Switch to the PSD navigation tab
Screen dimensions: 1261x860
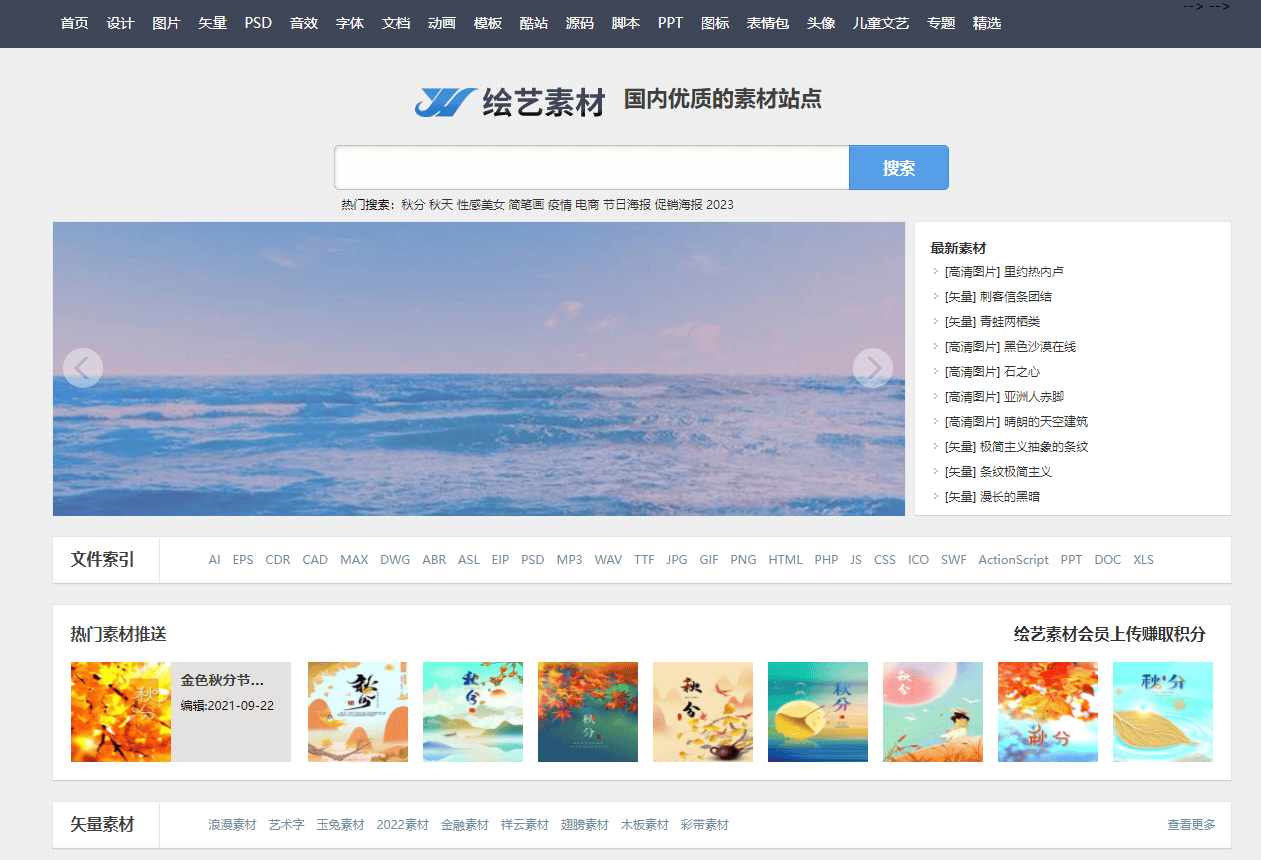point(258,23)
